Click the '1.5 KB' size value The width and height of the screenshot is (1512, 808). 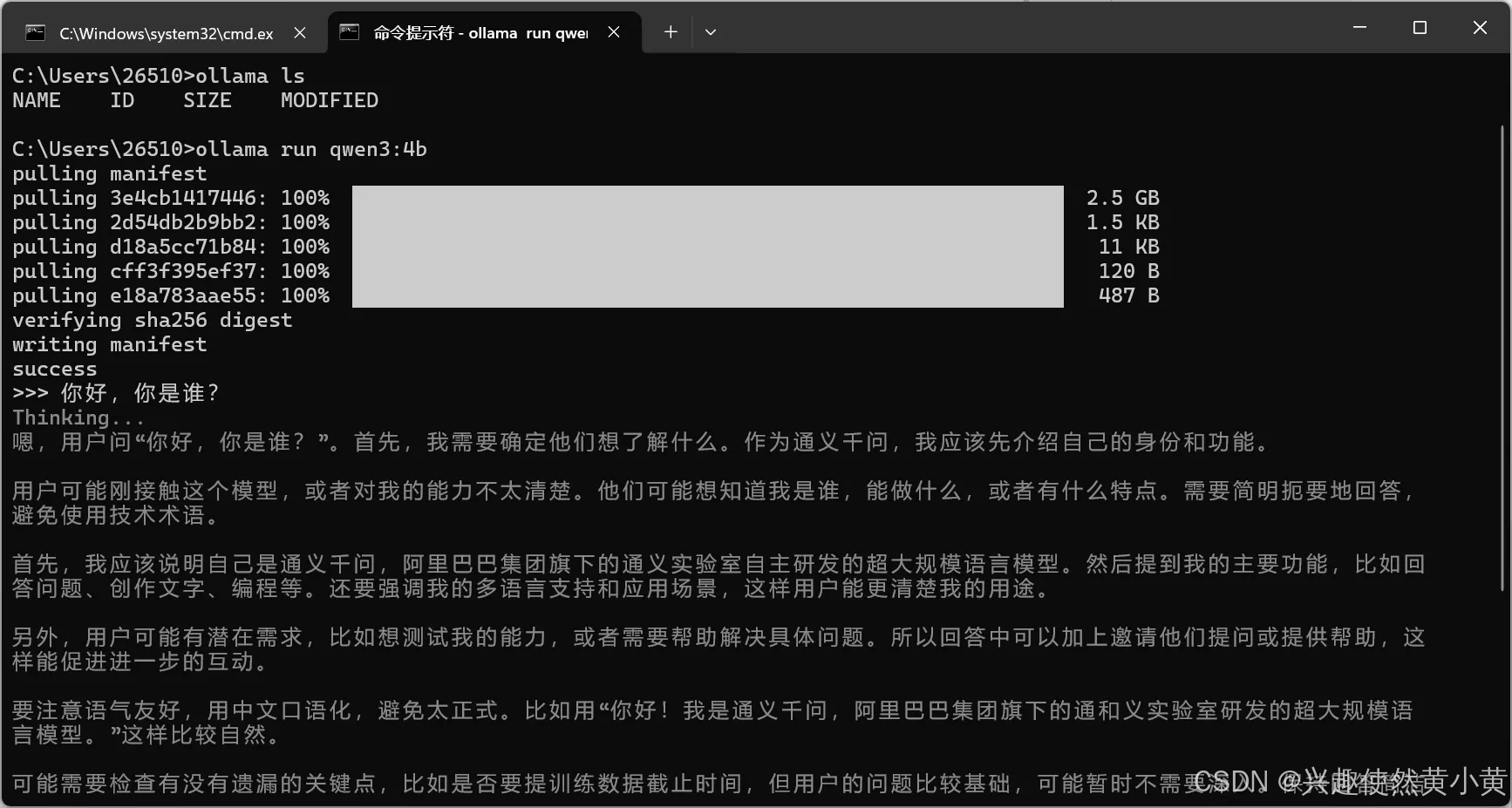1123,222
